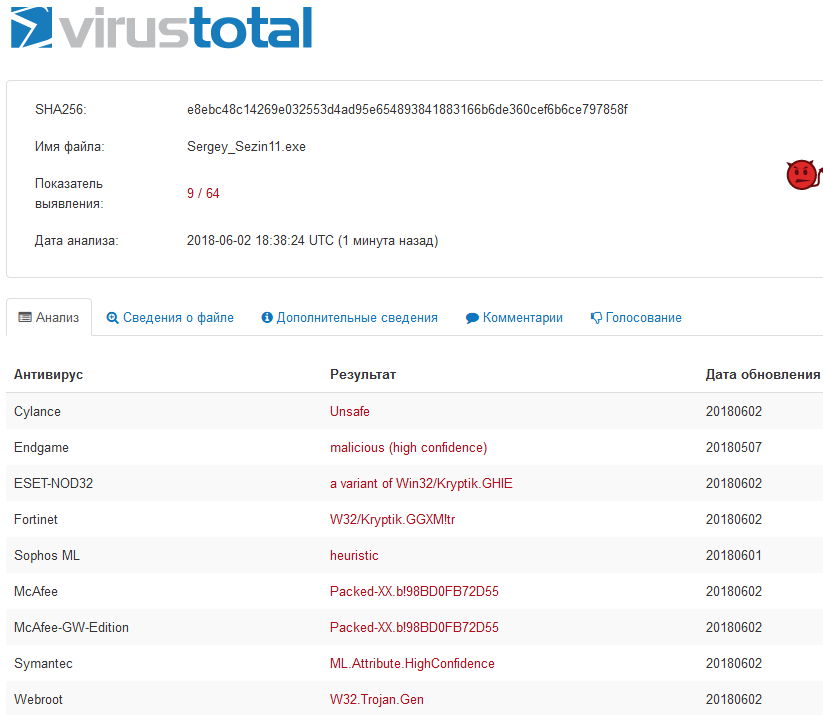Click the VirusTotal logo
This screenshot has height=715, width=823.
pos(161,28)
